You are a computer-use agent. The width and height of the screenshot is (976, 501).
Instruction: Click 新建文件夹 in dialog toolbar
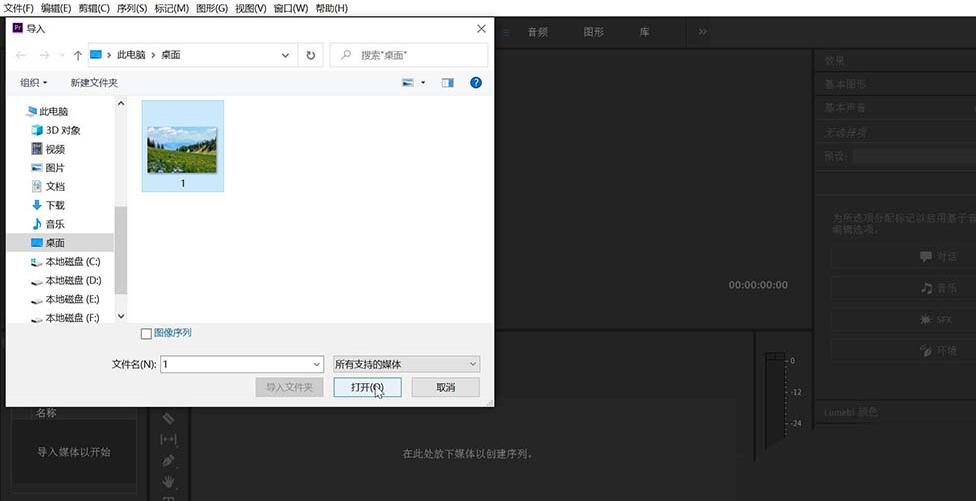[94, 83]
